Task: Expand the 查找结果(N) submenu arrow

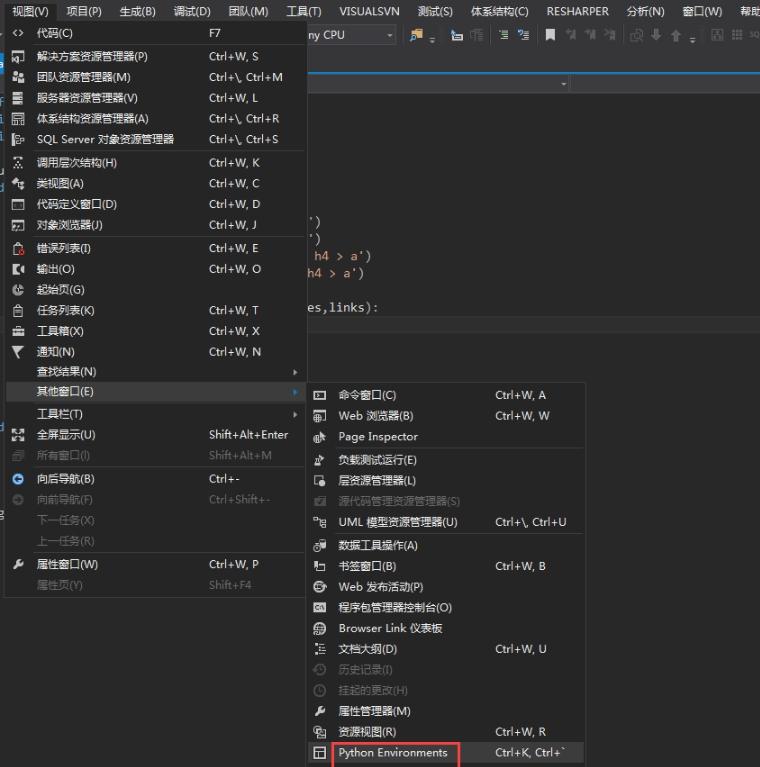Action: coord(295,372)
